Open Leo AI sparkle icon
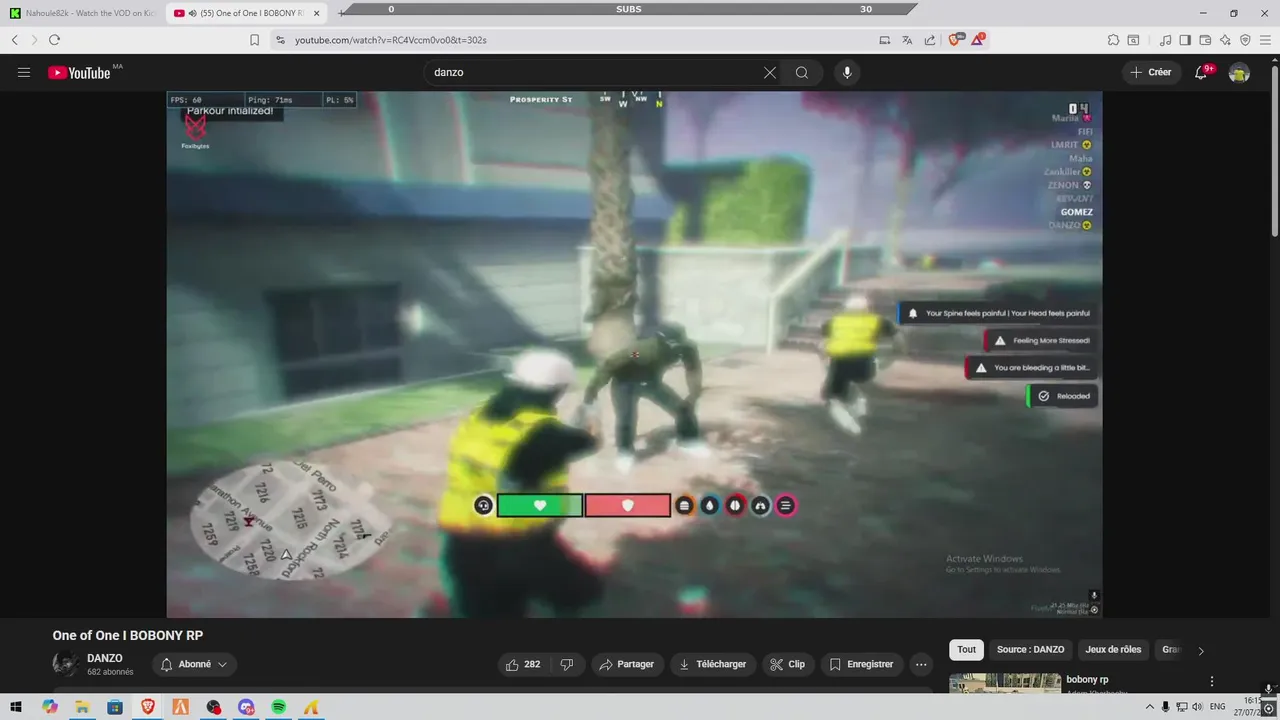 pyautogui.click(x=1225, y=40)
